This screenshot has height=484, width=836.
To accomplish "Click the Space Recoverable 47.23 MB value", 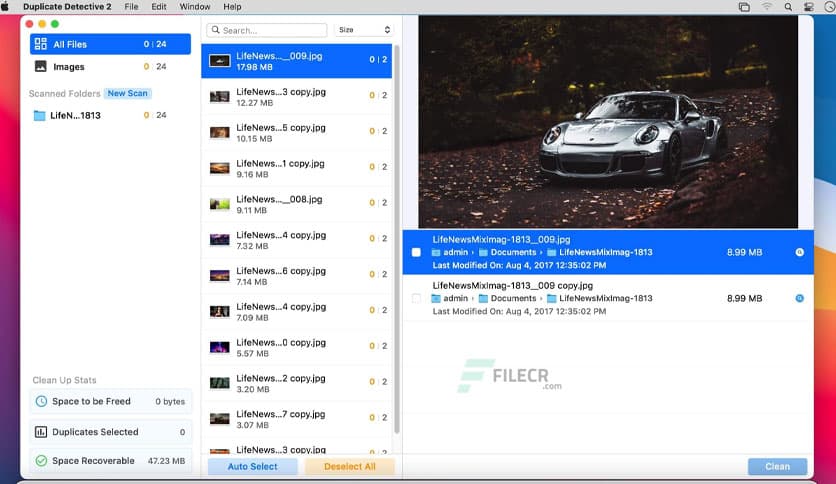I will click(x=166, y=461).
